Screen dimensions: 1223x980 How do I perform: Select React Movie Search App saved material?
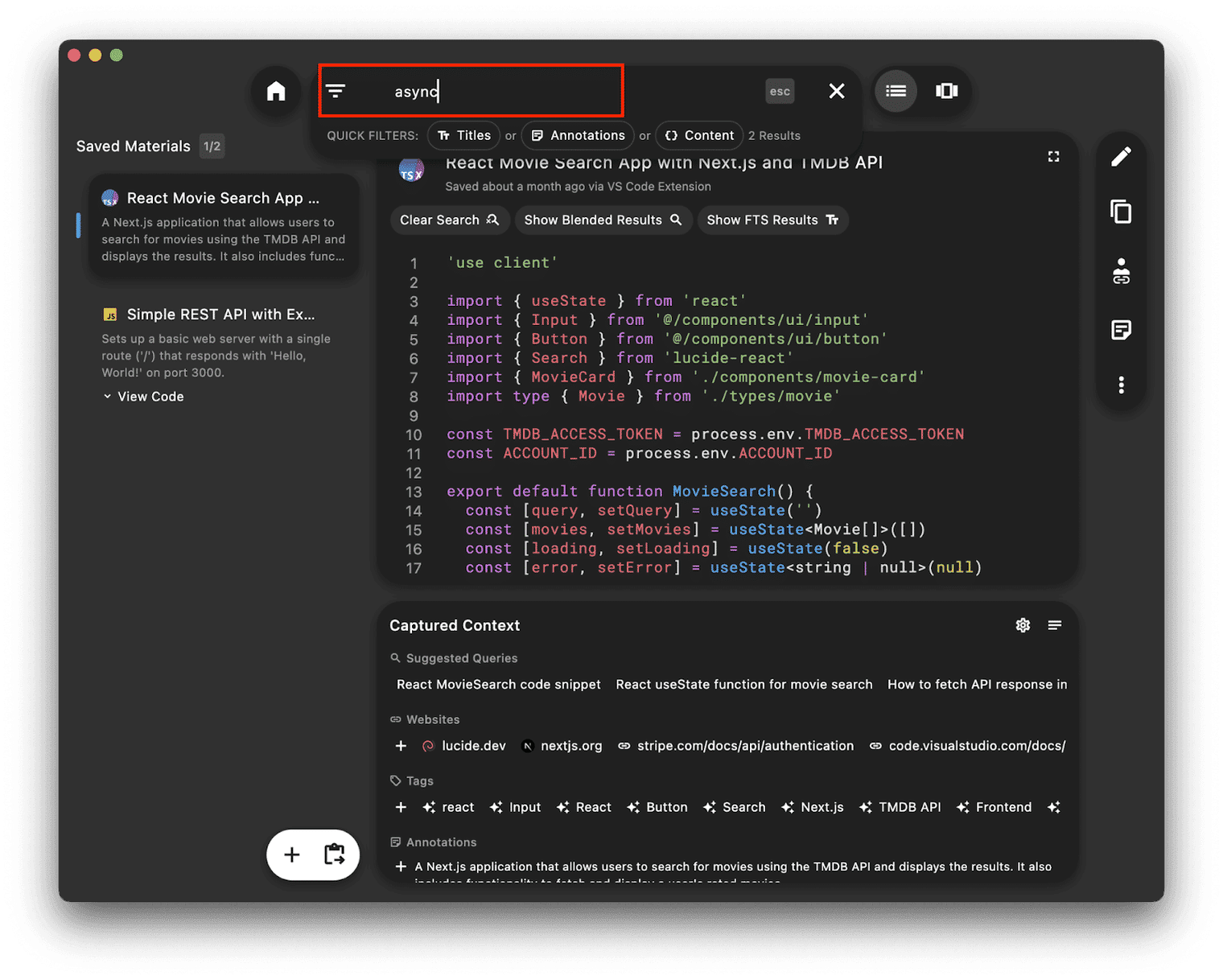[x=223, y=228]
